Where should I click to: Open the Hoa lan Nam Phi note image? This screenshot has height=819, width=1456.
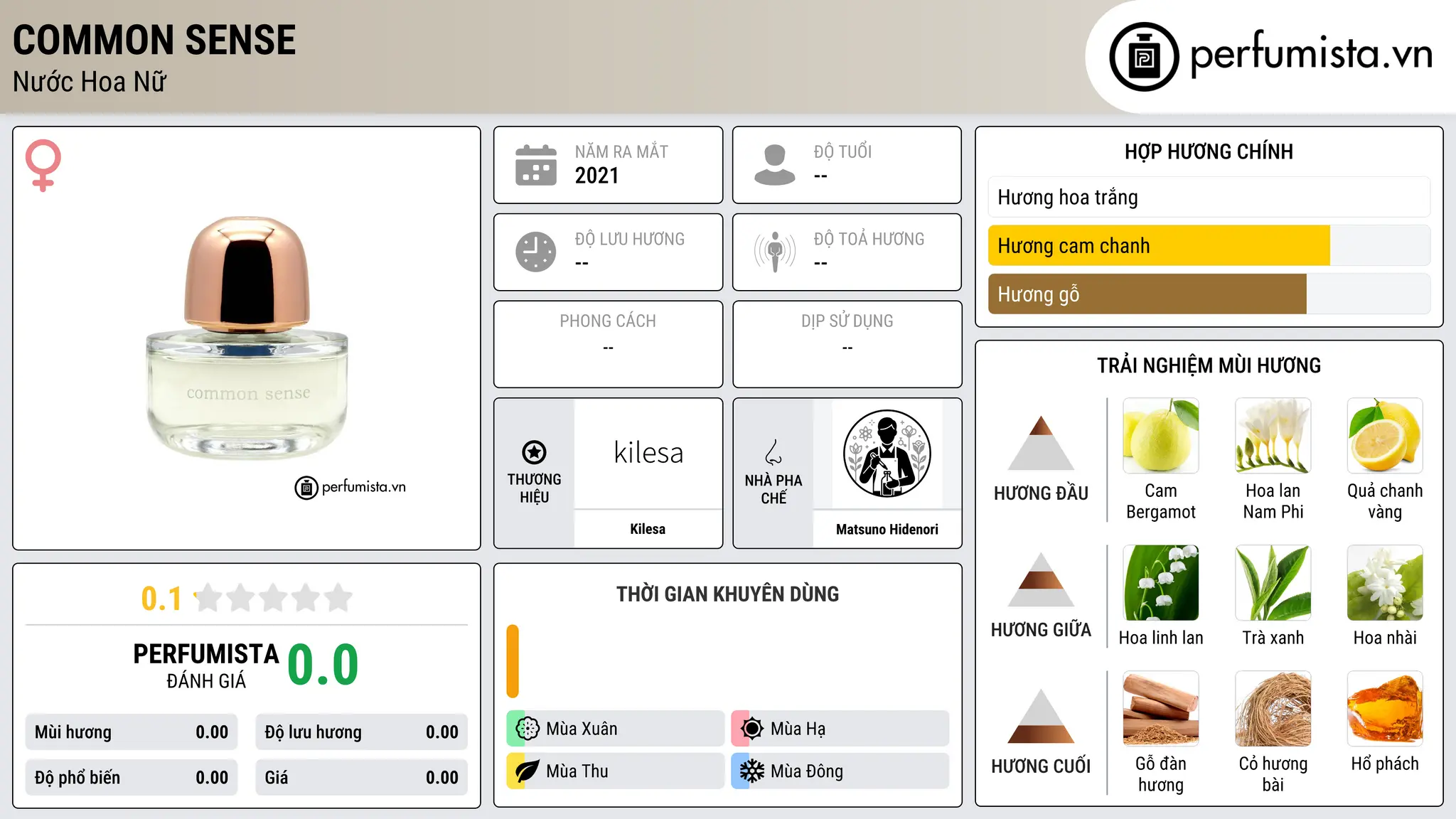pyautogui.click(x=1273, y=436)
